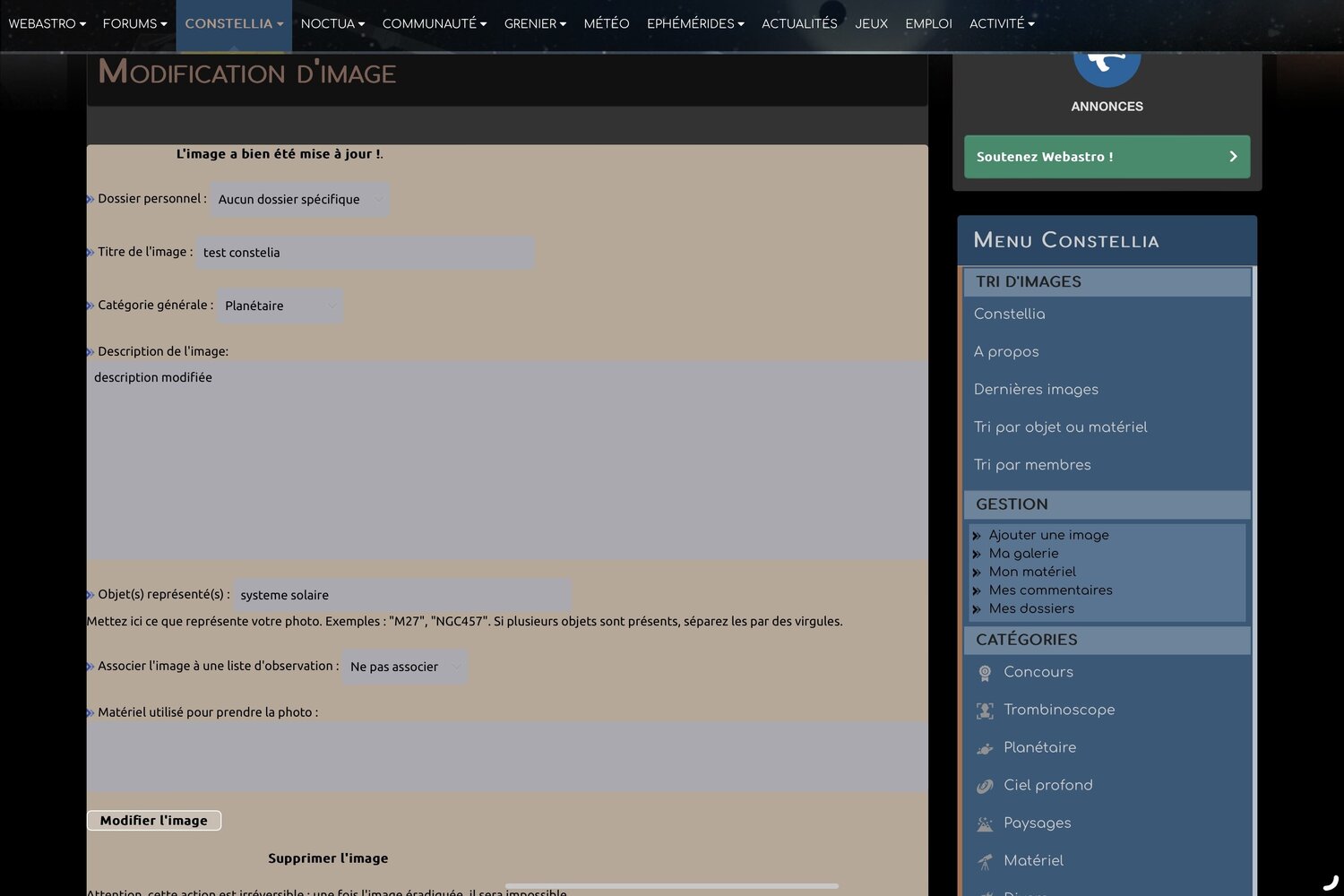The image size is (1344, 896).
Task: Click the Supprimer l'image heading
Action: tap(328, 858)
